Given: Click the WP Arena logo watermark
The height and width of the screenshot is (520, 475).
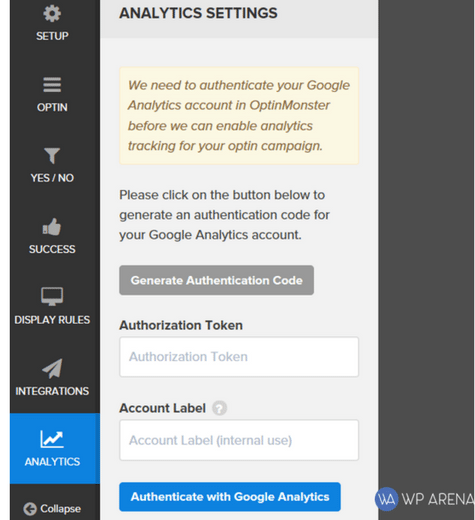Looking at the screenshot, I should pyautogui.click(x=425, y=499).
